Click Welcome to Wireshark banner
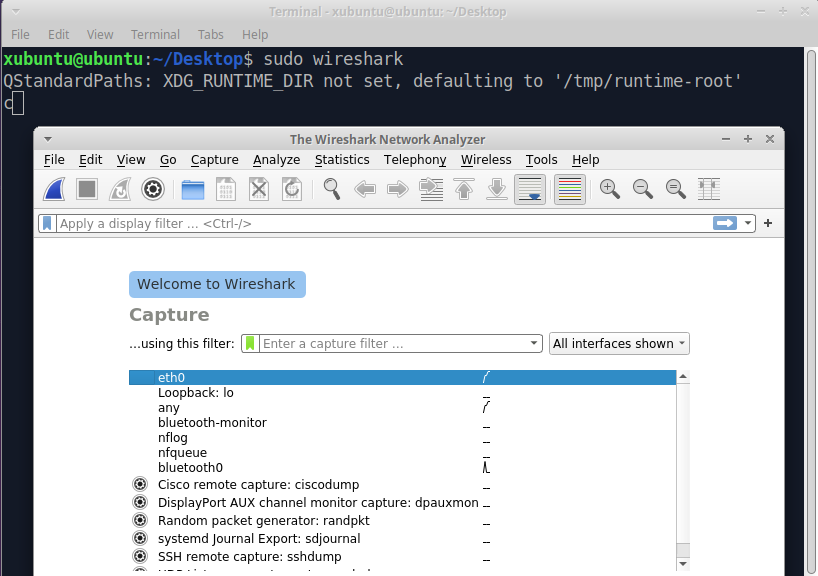818x576 pixels. click(217, 284)
